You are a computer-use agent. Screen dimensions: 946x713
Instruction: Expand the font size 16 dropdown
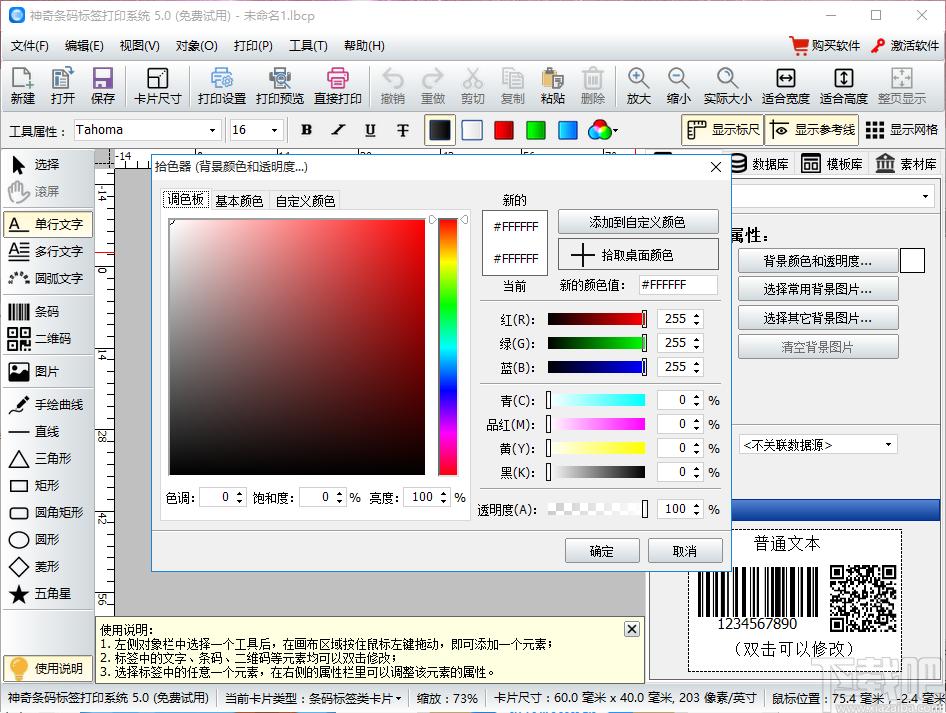tap(256, 130)
